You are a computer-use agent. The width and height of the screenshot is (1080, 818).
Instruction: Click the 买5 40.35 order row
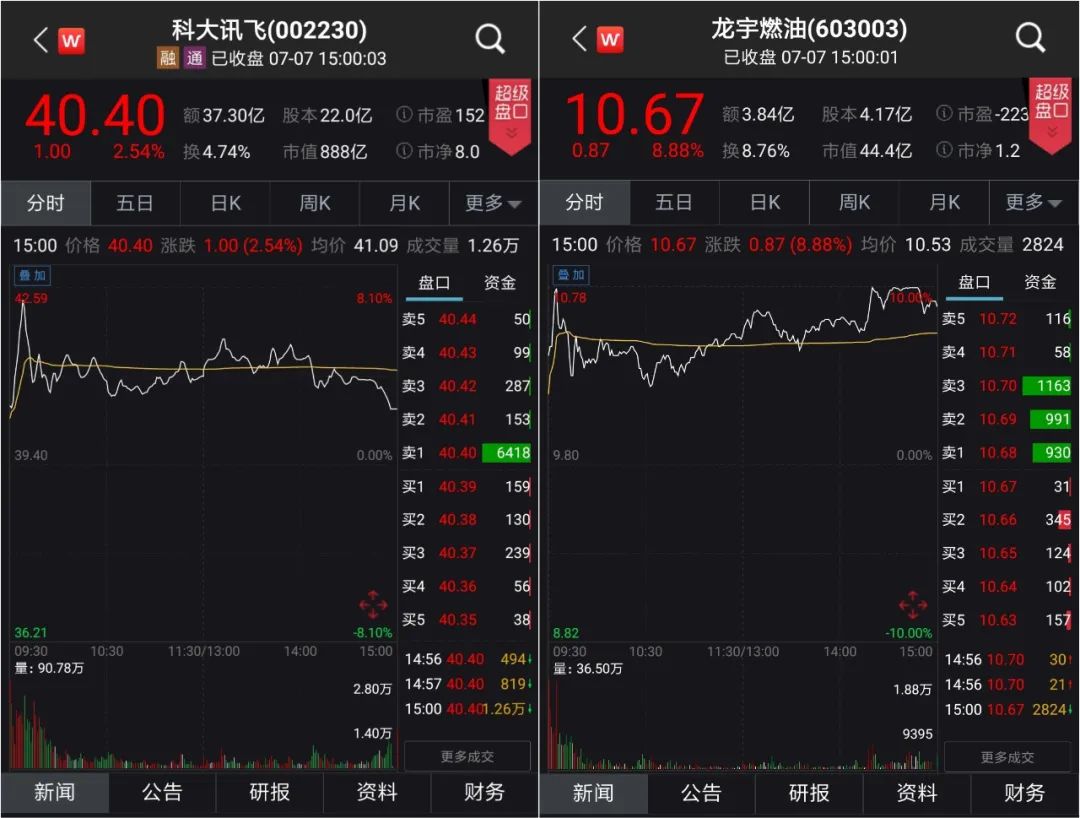(467, 620)
